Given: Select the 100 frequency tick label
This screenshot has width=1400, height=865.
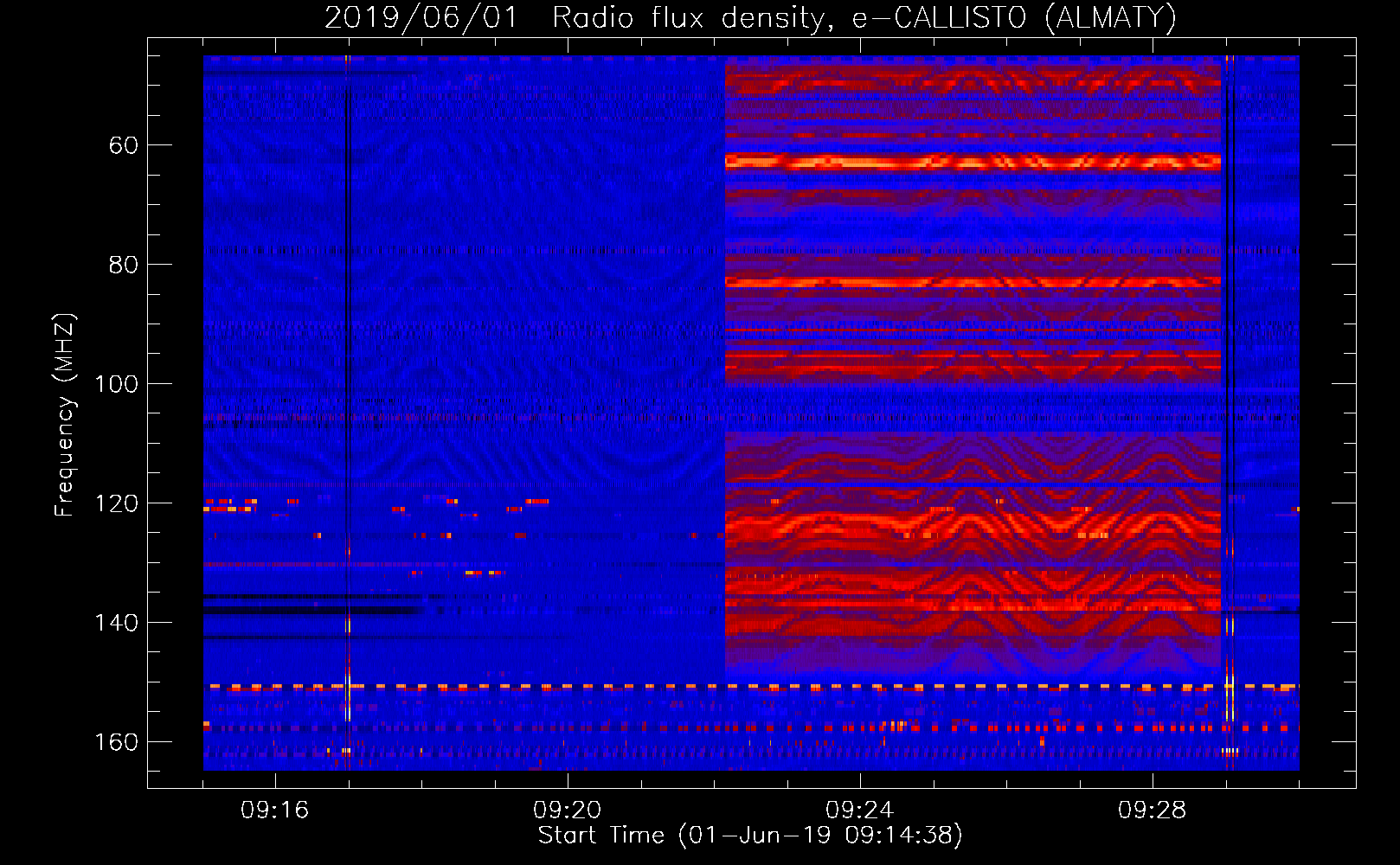Looking at the screenshot, I should 117,384.
